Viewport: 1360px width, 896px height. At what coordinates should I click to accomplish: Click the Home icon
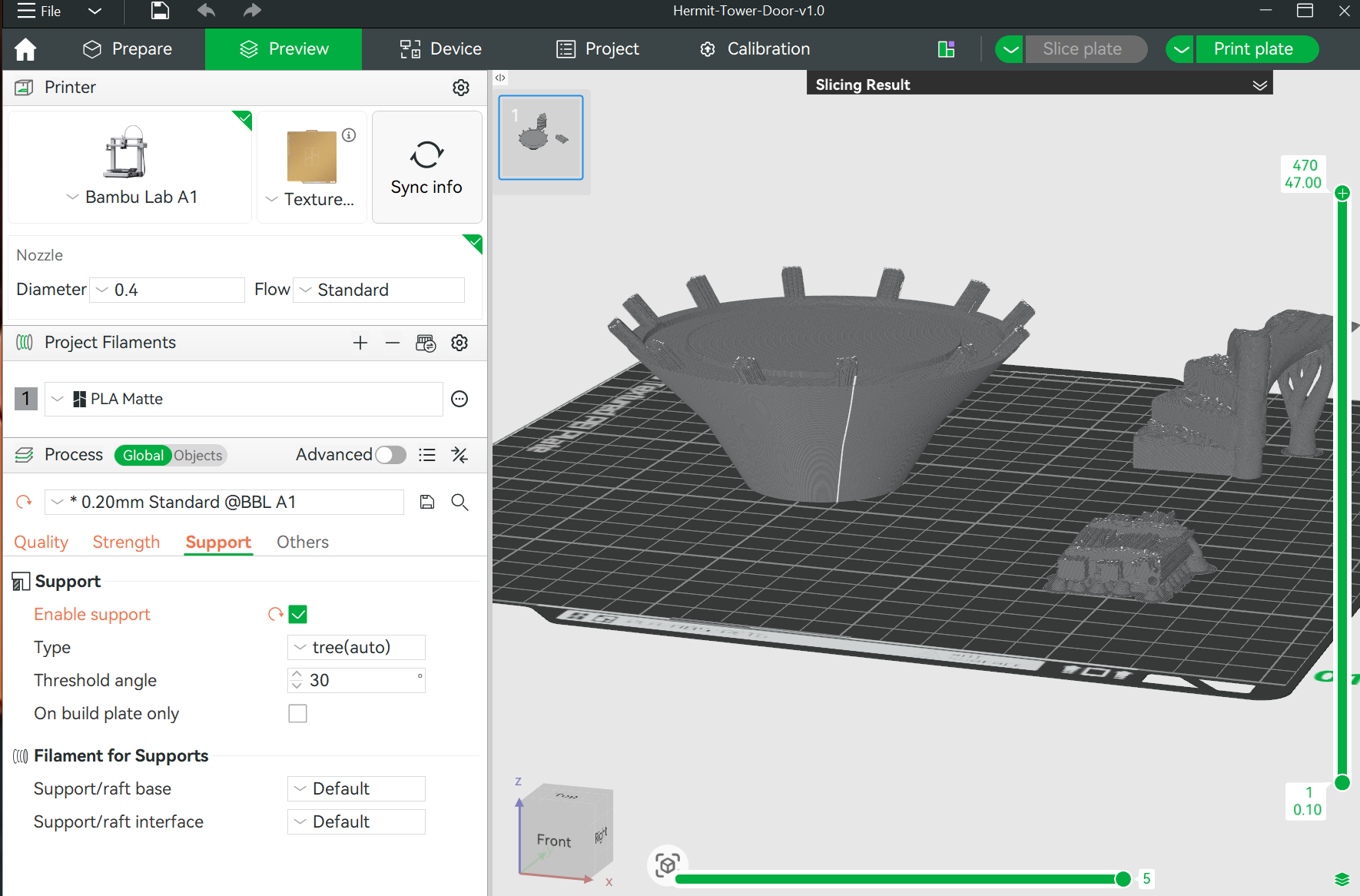[x=25, y=49]
